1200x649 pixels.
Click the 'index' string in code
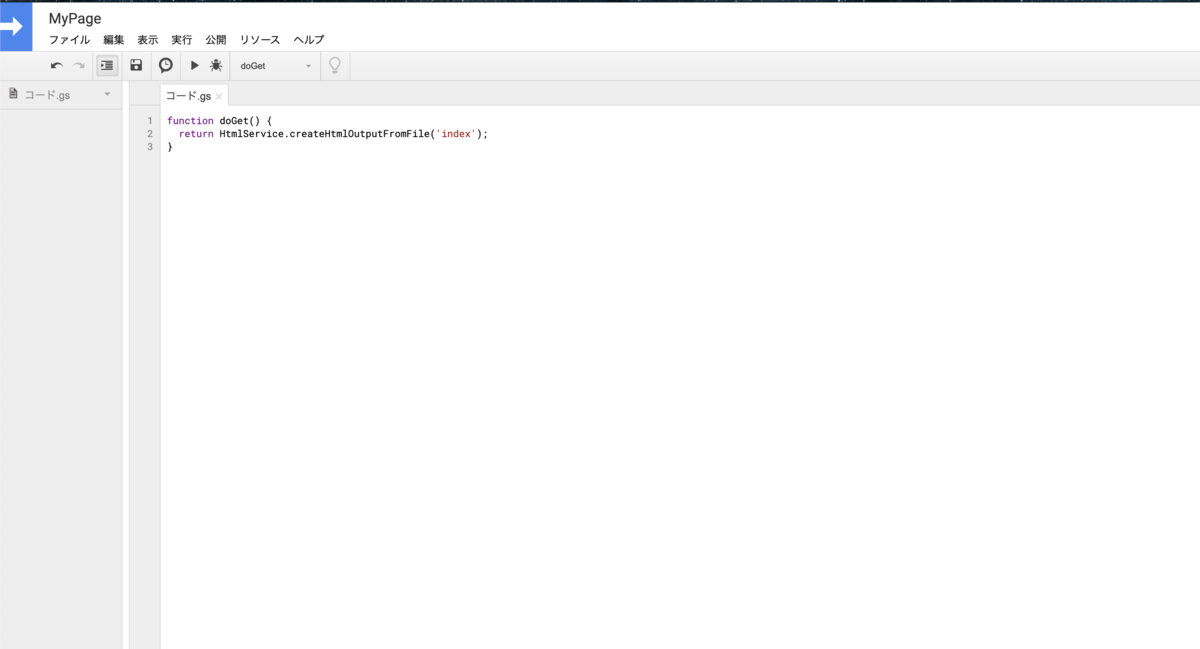[456, 134]
